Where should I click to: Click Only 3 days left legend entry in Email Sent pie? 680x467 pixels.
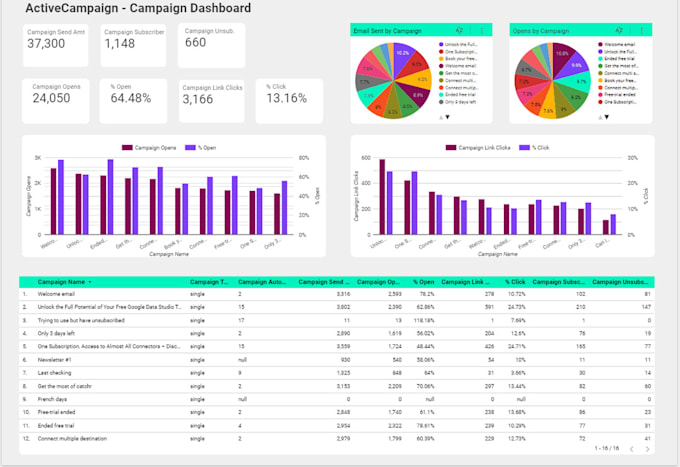click(x=458, y=102)
